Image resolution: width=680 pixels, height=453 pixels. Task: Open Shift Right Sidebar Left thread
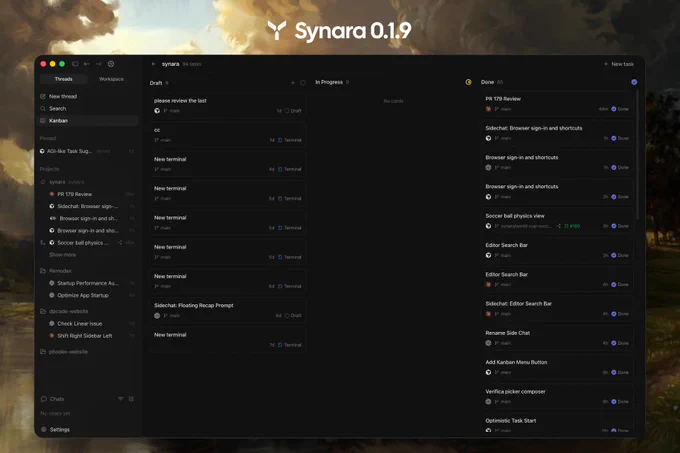pyautogui.click(x=91, y=336)
